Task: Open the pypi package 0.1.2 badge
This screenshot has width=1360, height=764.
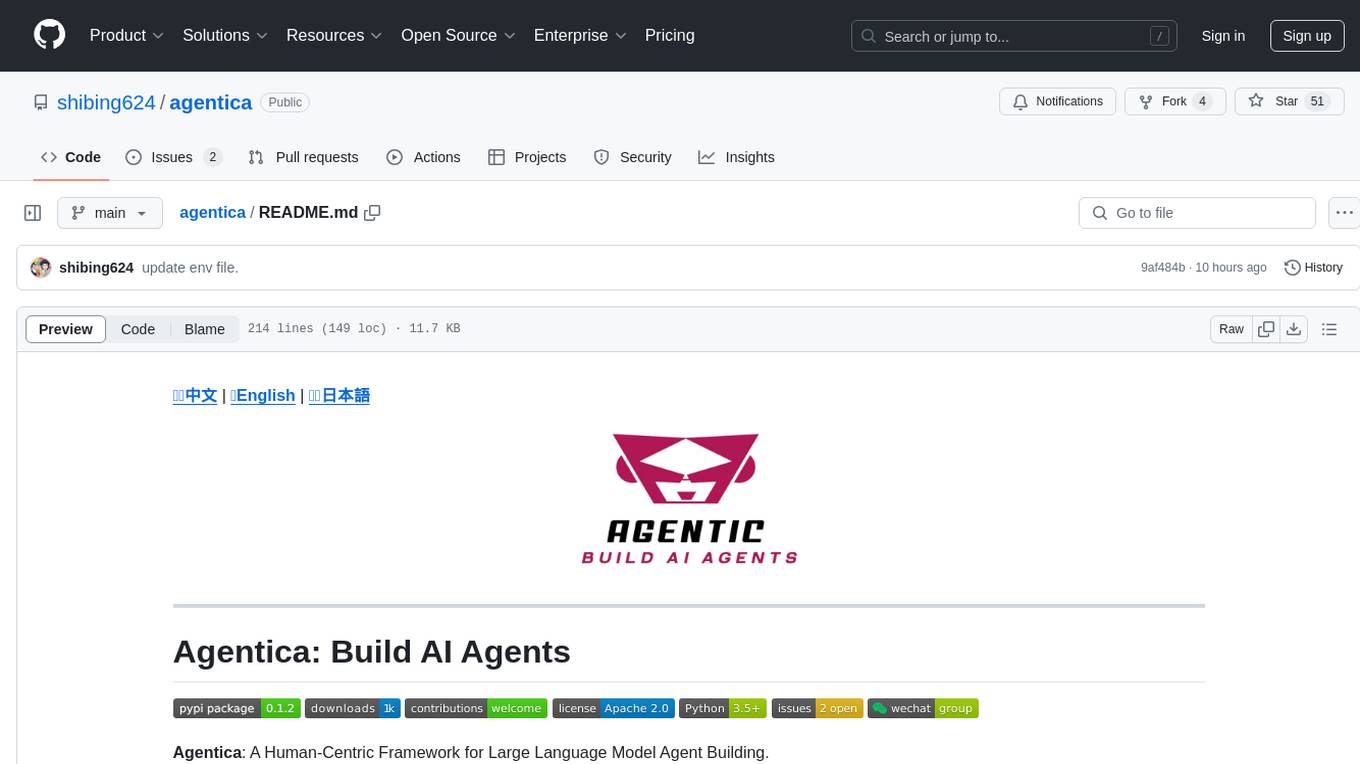Action: (x=236, y=708)
